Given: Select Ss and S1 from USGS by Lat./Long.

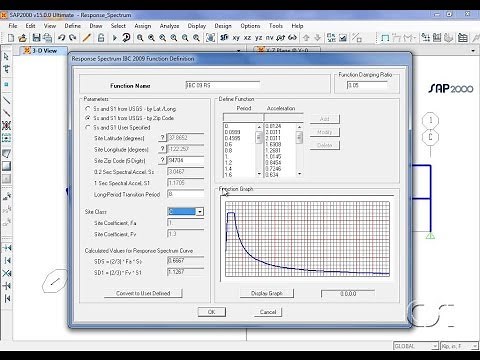Looking at the screenshot, I should (88, 109).
